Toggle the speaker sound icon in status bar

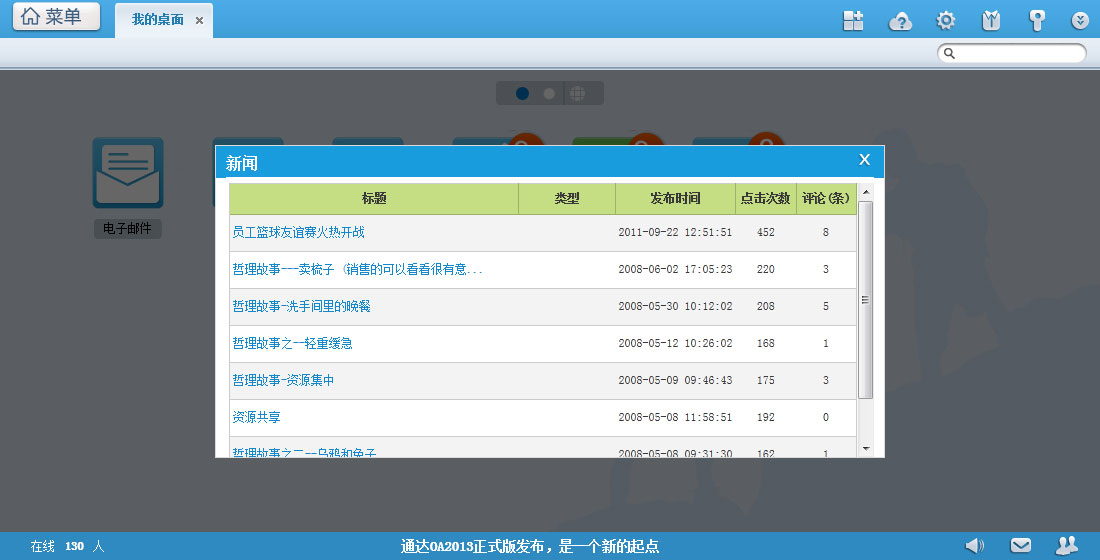(x=974, y=545)
